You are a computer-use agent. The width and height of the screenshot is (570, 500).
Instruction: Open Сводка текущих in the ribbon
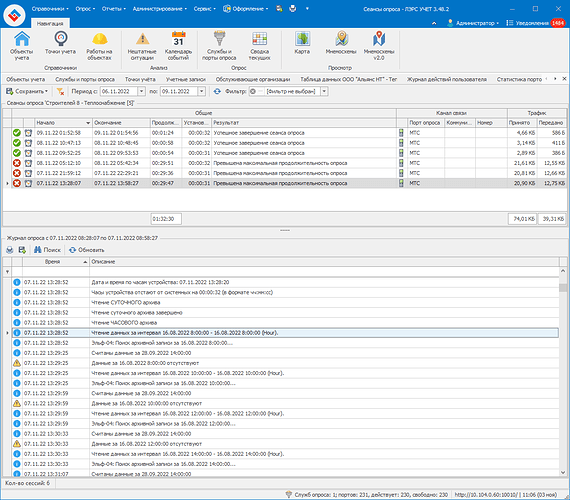(260, 45)
